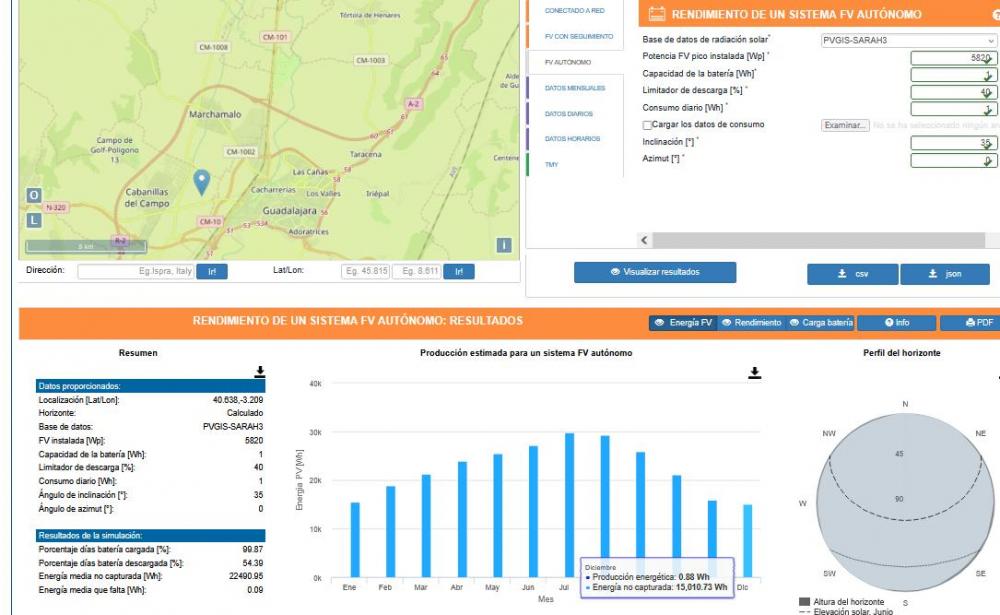Click the Resultados de la simulación header
The width and height of the screenshot is (1000, 615).
[x=151, y=535]
